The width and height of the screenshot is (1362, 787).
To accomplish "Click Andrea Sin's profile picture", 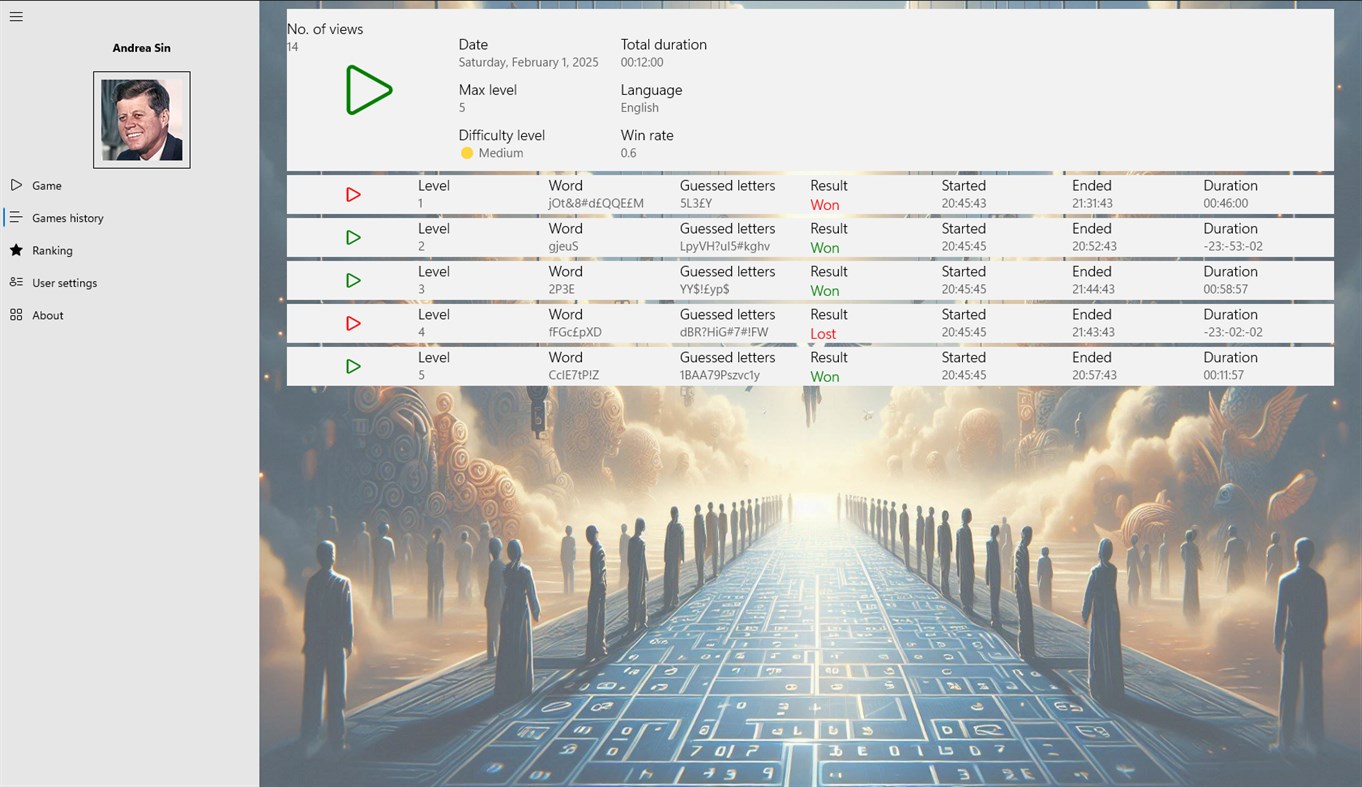I will coord(141,119).
